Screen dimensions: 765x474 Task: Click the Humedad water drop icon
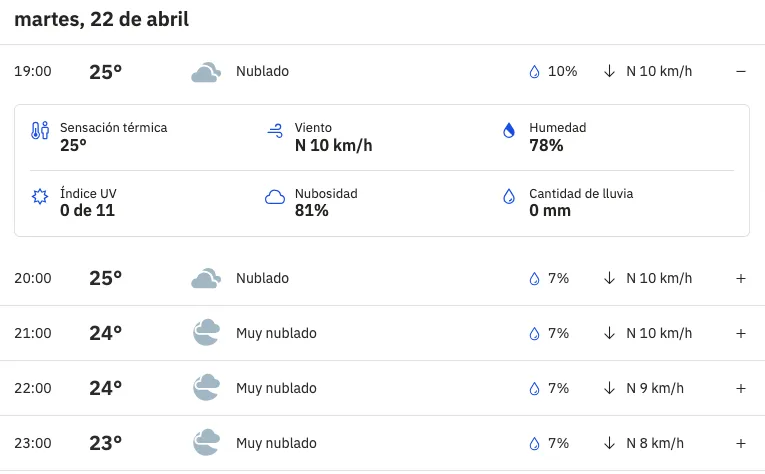(509, 131)
